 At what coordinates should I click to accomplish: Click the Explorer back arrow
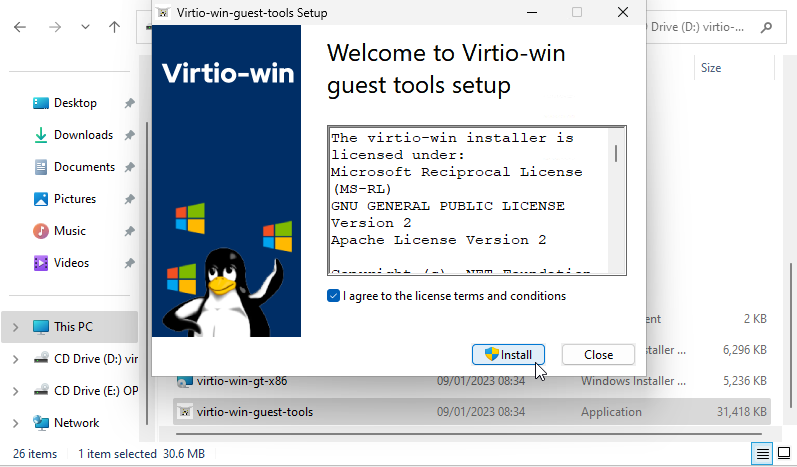pyautogui.click(x=20, y=28)
